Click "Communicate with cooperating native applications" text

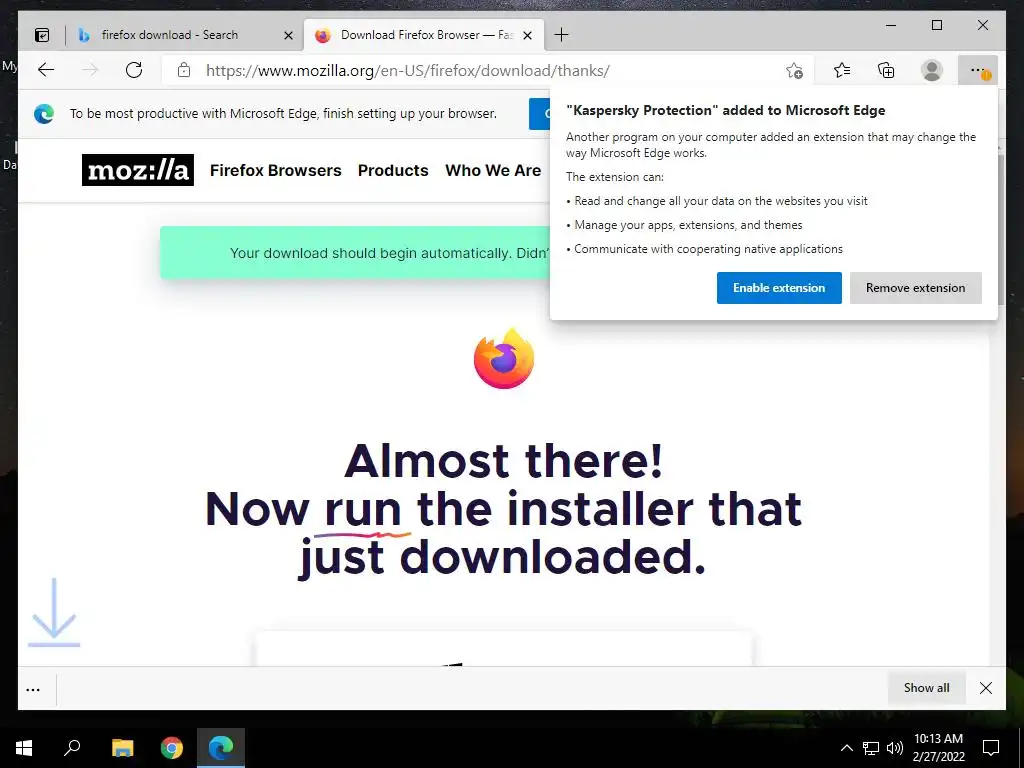[709, 249]
